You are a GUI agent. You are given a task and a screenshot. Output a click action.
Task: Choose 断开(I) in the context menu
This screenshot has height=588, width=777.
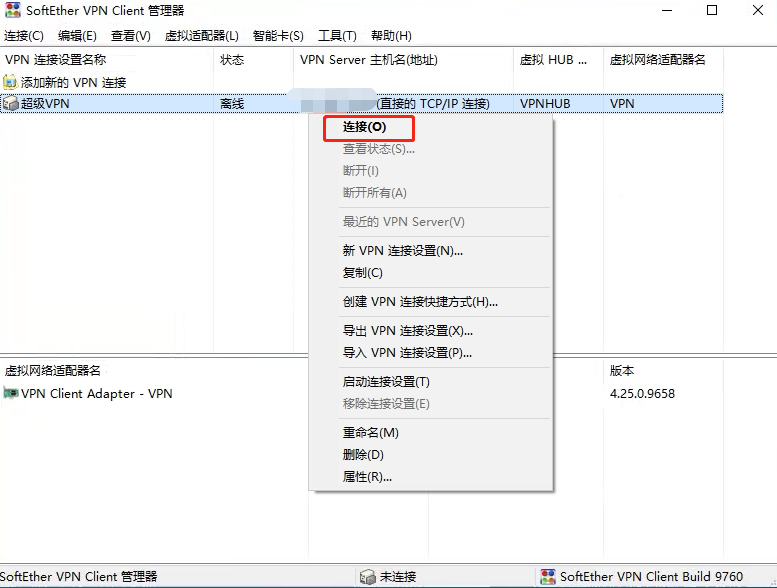pos(431,171)
